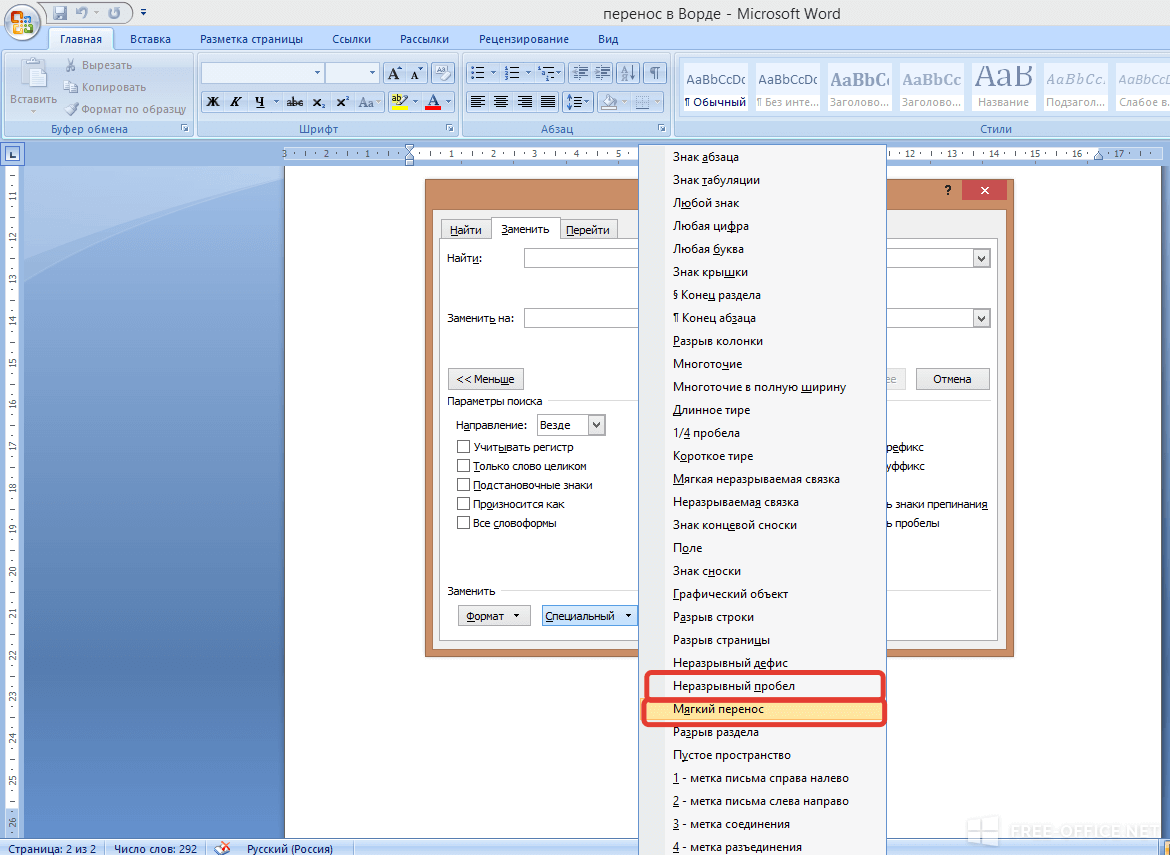Open font size dropdown
This screenshot has width=1170, height=855.
point(372,73)
